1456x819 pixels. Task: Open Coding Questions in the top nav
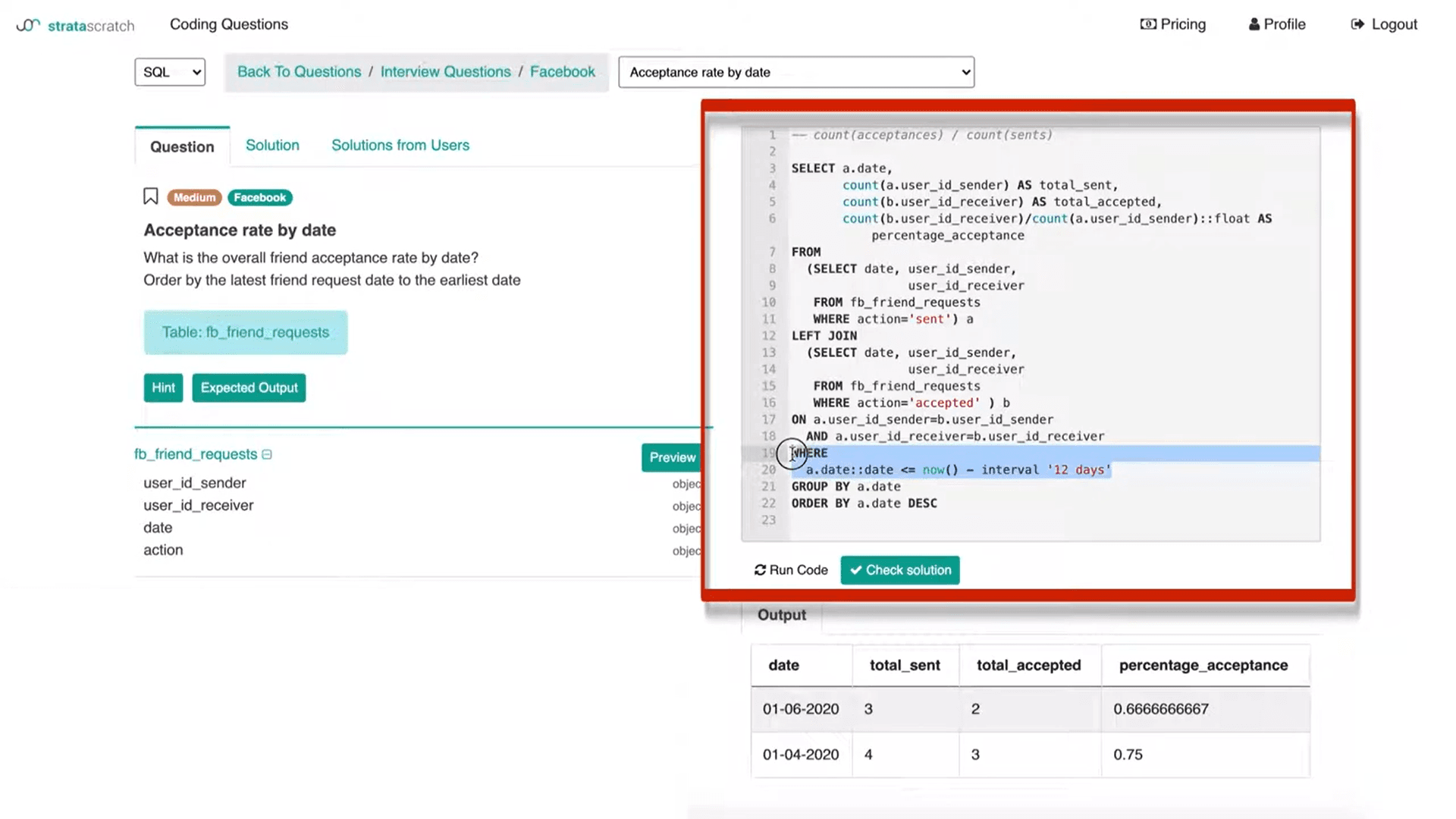229,24
